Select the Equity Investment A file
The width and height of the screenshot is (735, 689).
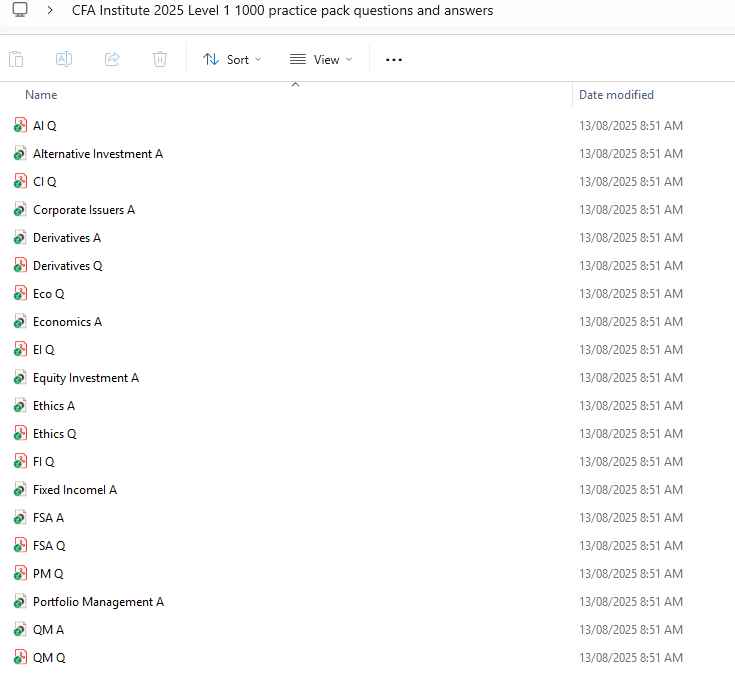86,378
